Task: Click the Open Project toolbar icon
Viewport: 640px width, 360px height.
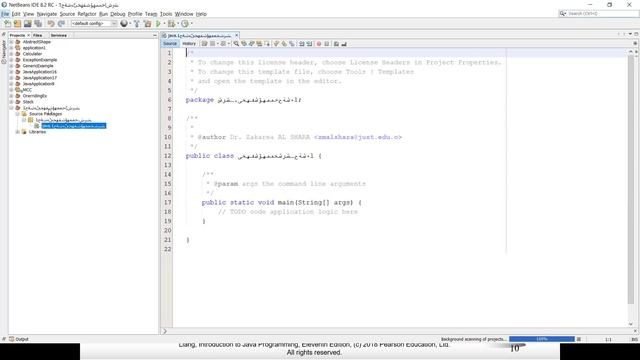Action: coord(28,24)
